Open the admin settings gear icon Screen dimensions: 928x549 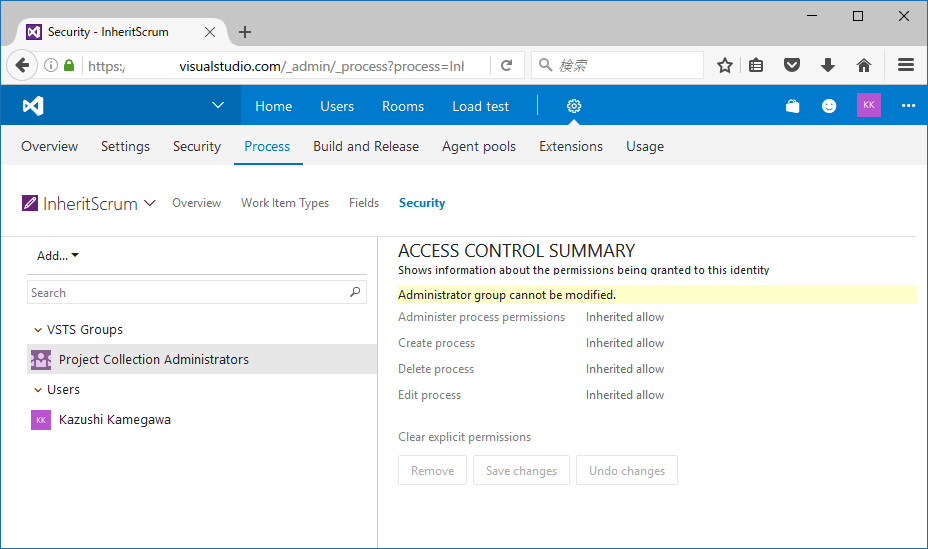[x=573, y=106]
